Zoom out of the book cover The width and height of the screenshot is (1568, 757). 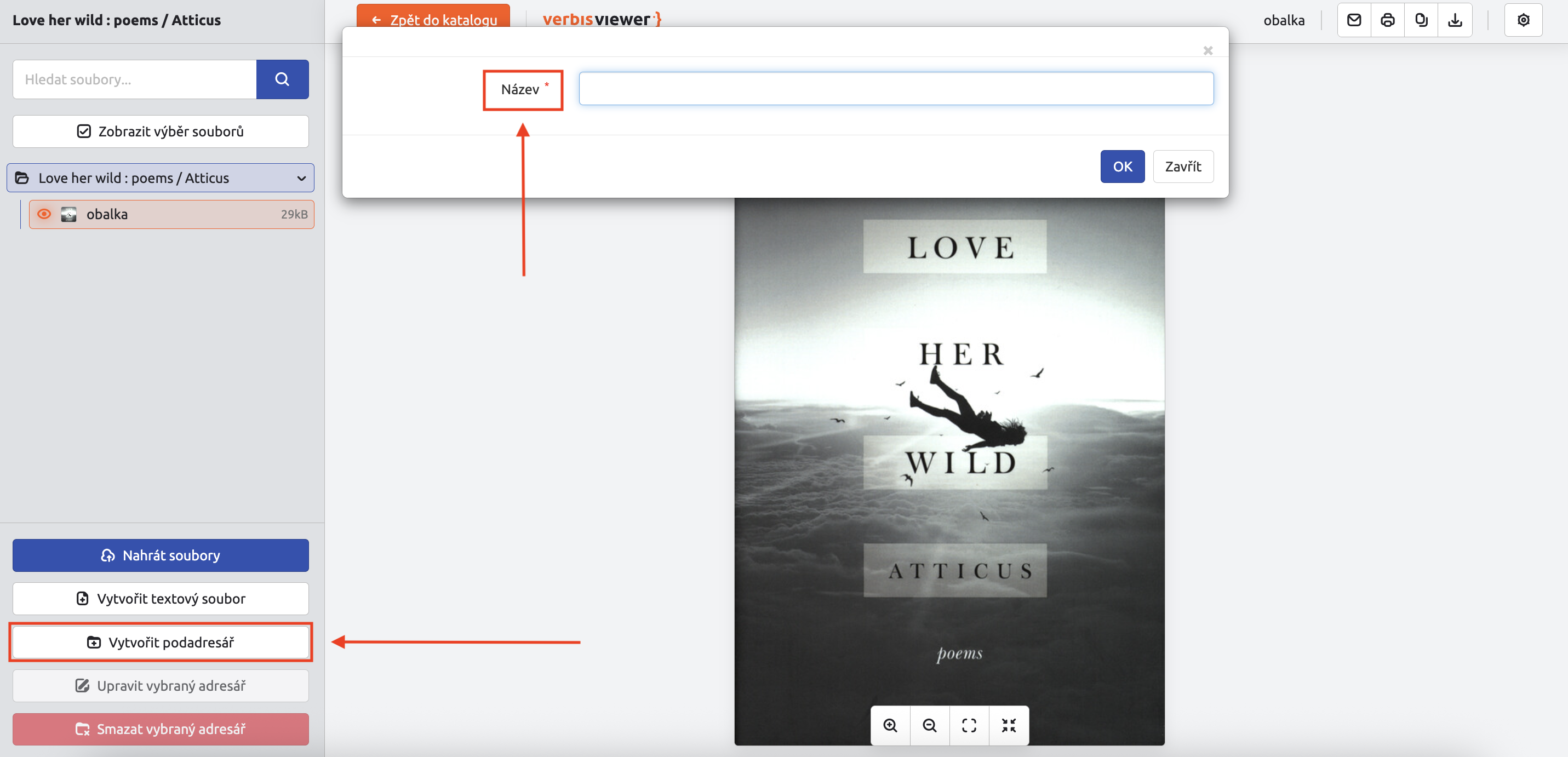pyautogui.click(x=930, y=725)
